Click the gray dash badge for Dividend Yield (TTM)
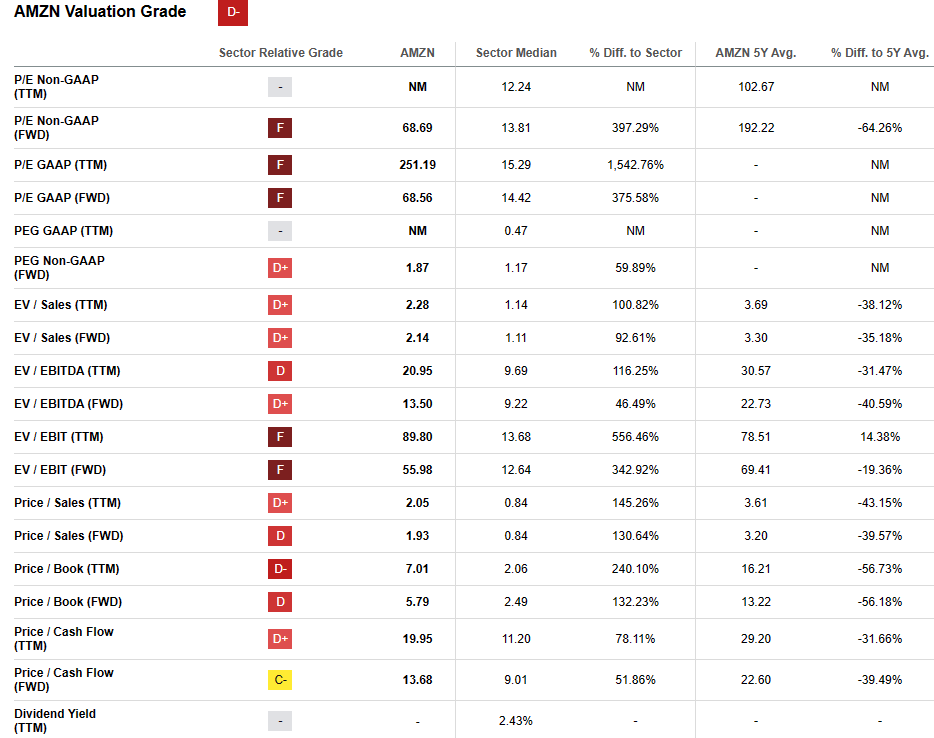This screenshot has width=934, height=738. coord(280,721)
